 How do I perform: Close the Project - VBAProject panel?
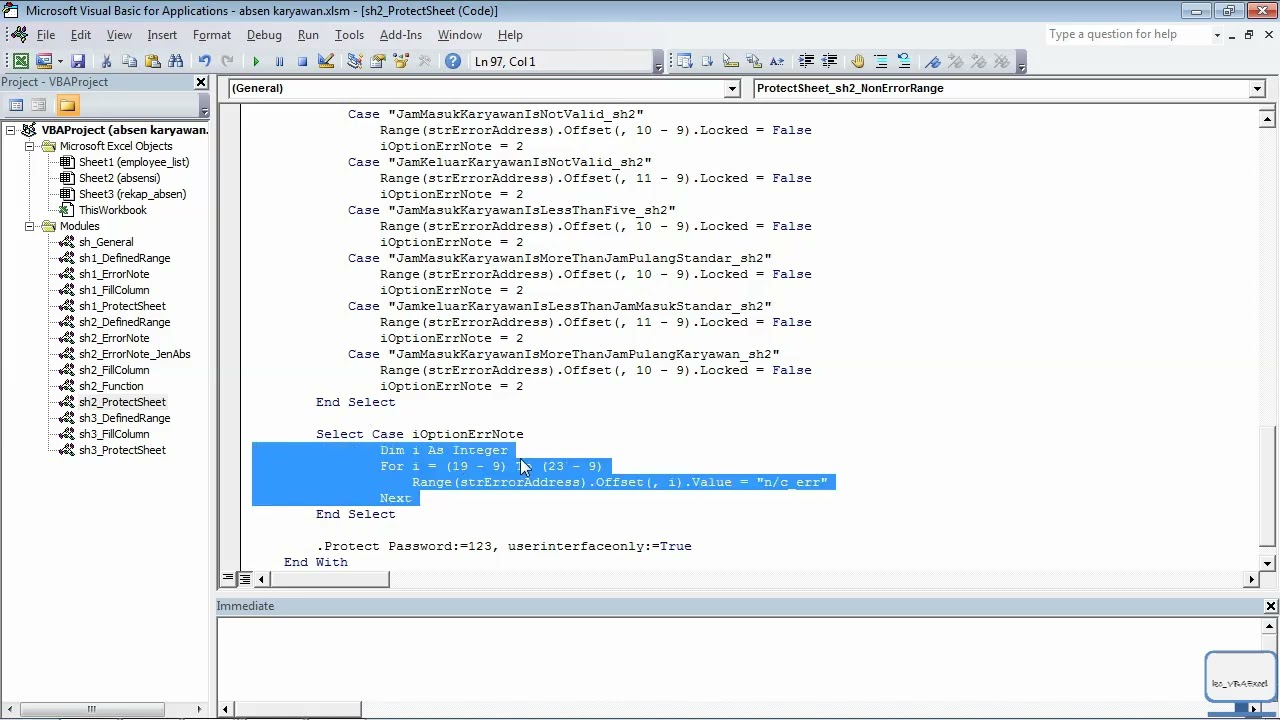tap(201, 82)
